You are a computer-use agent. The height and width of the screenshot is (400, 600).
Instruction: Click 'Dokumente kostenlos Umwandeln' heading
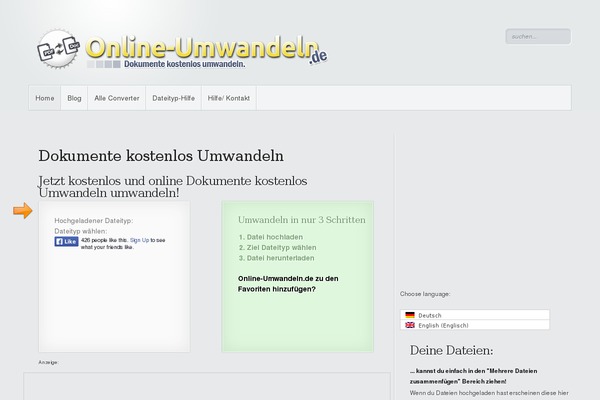161,156
